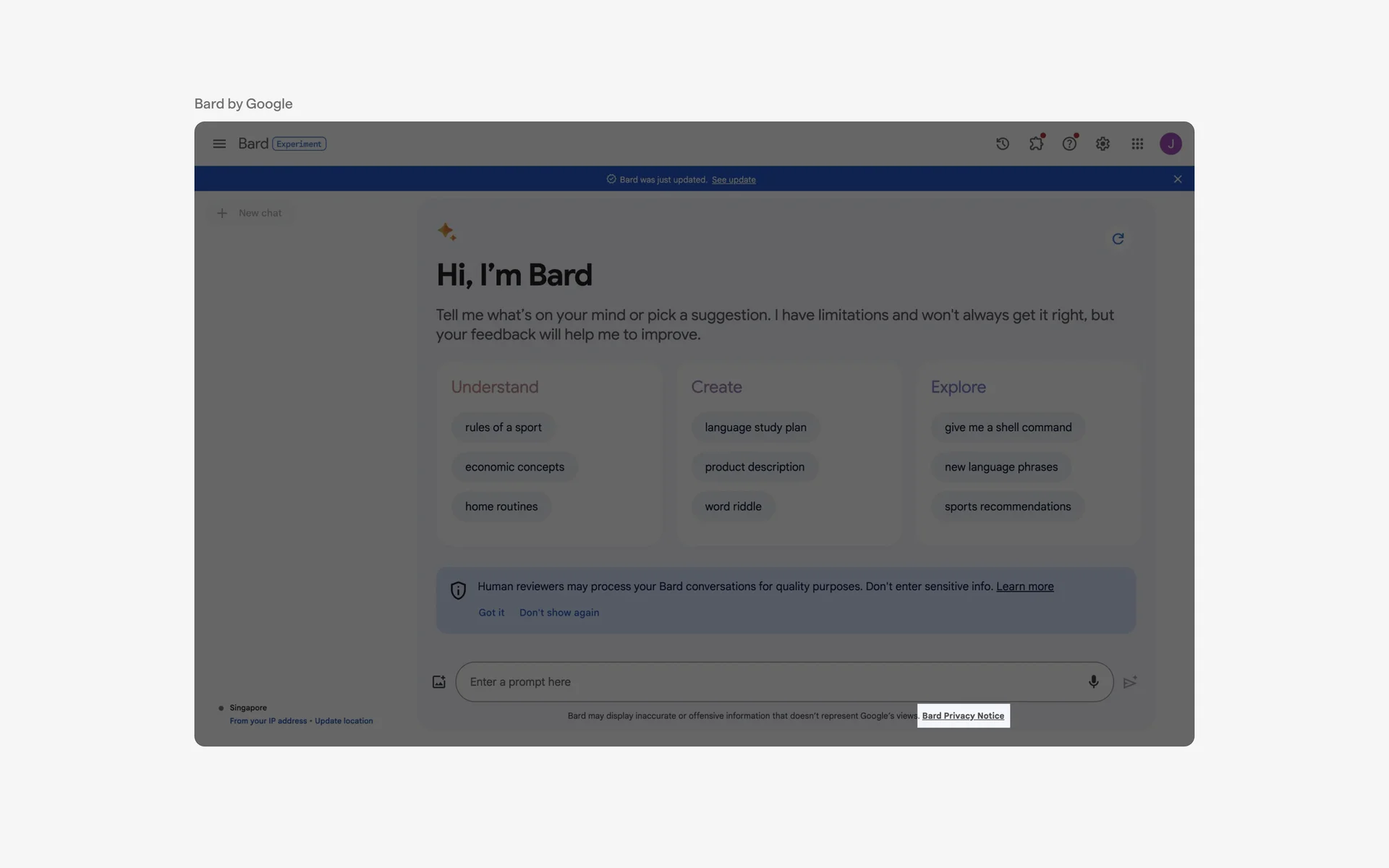Click the upload image icon beside prompt box
This screenshot has width=1389, height=868.
[x=438, y=681]
